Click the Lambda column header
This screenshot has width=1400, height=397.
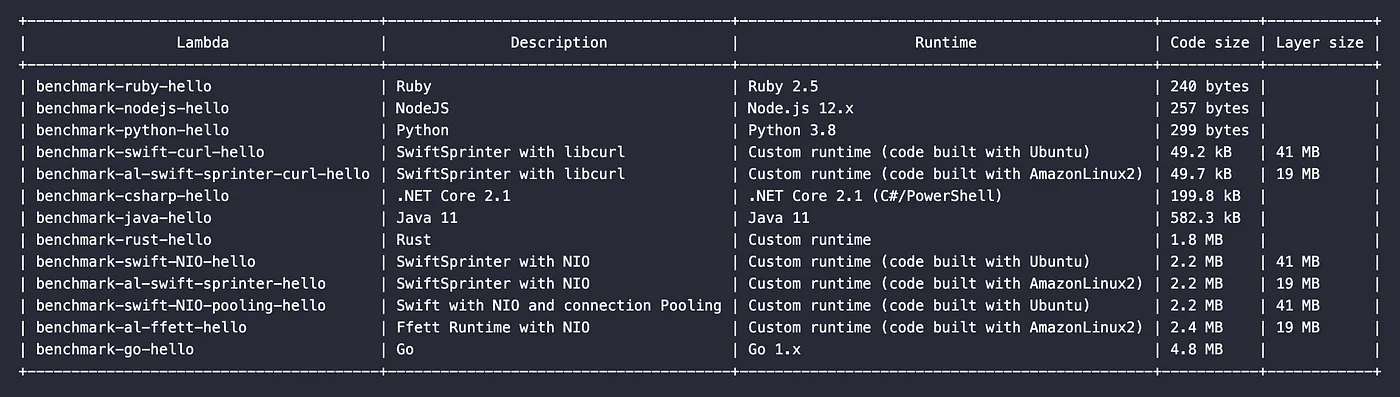click(x=203, y=43)
